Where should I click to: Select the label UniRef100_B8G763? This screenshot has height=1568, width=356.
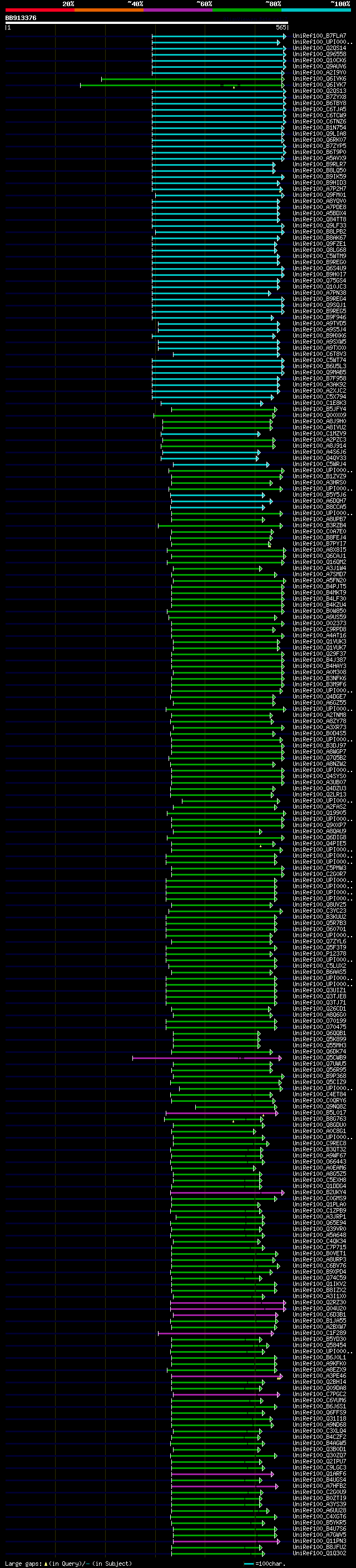point(319,1119)
